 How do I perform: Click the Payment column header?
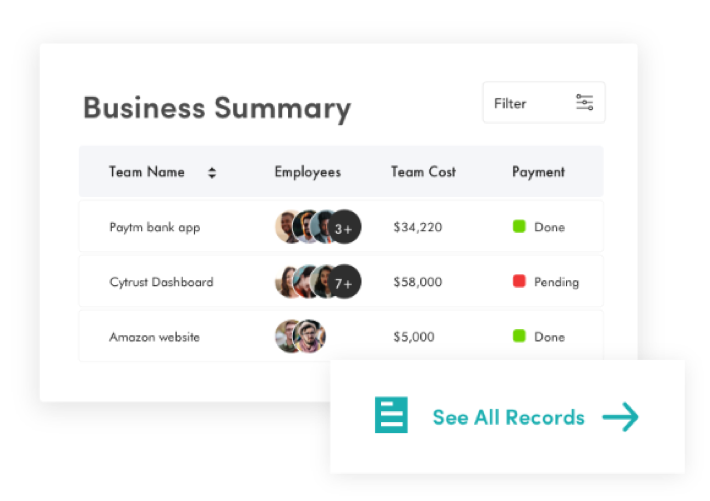538,172
